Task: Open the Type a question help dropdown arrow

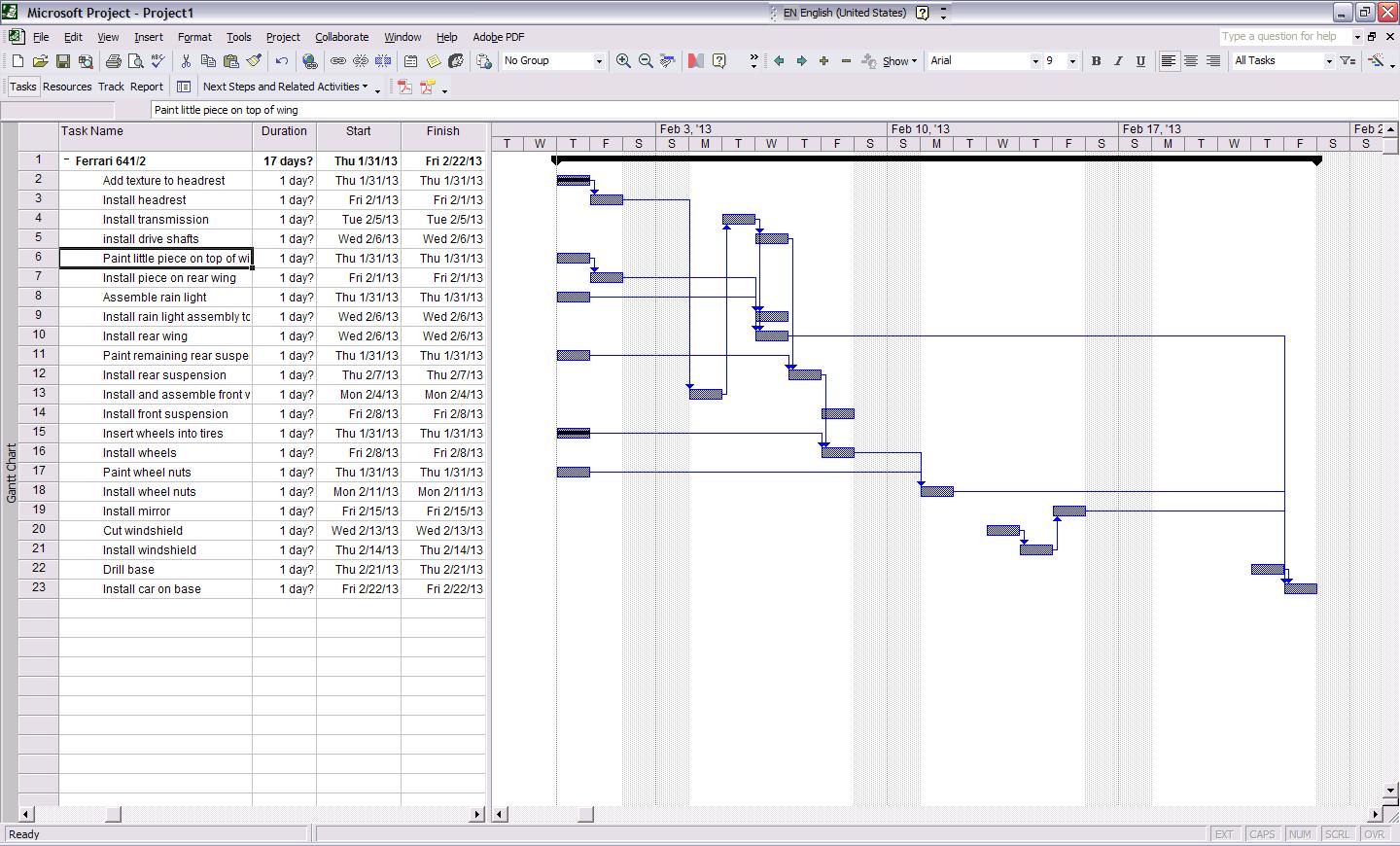Action: (1357, 37)
